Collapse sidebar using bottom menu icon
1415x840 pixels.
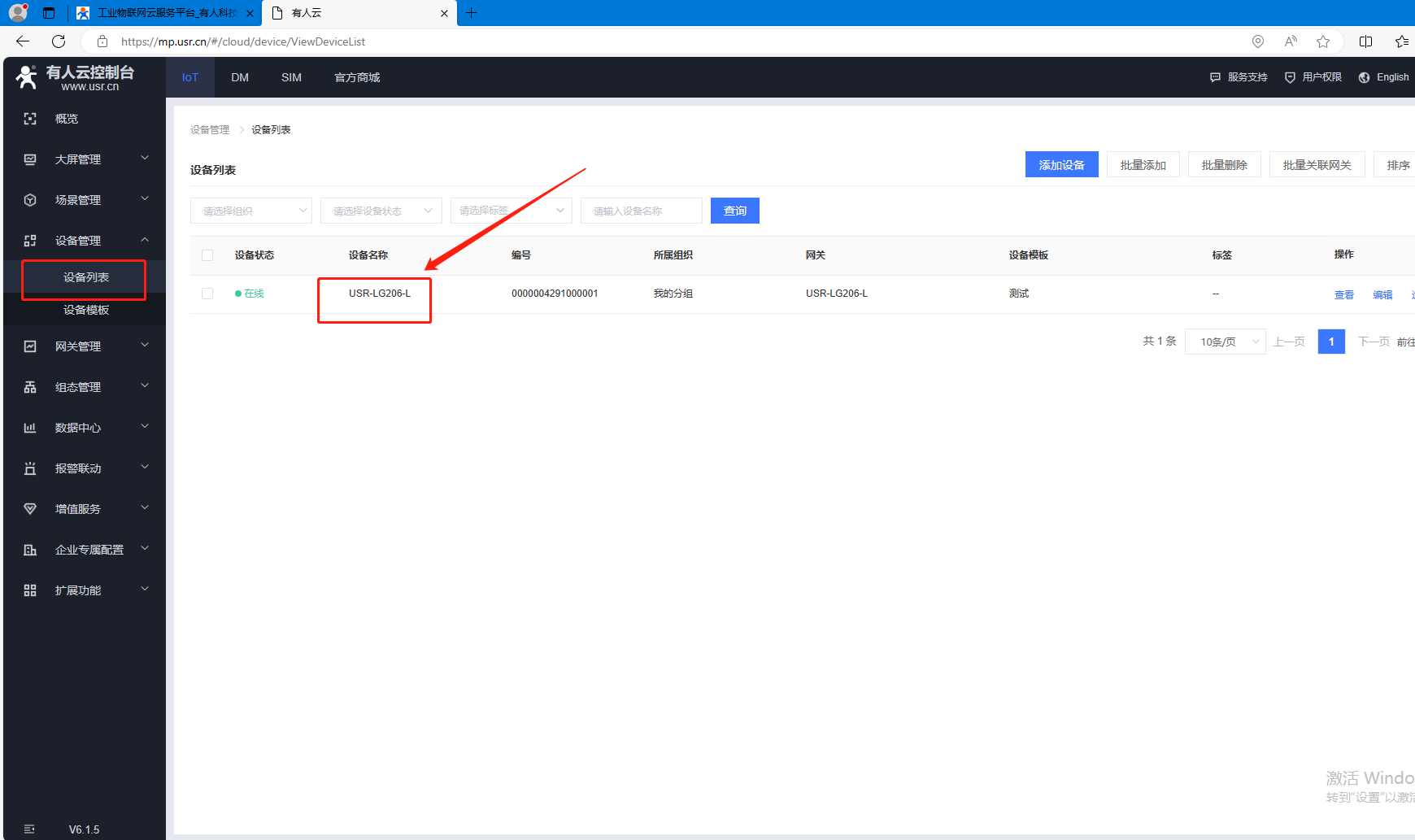29,829
